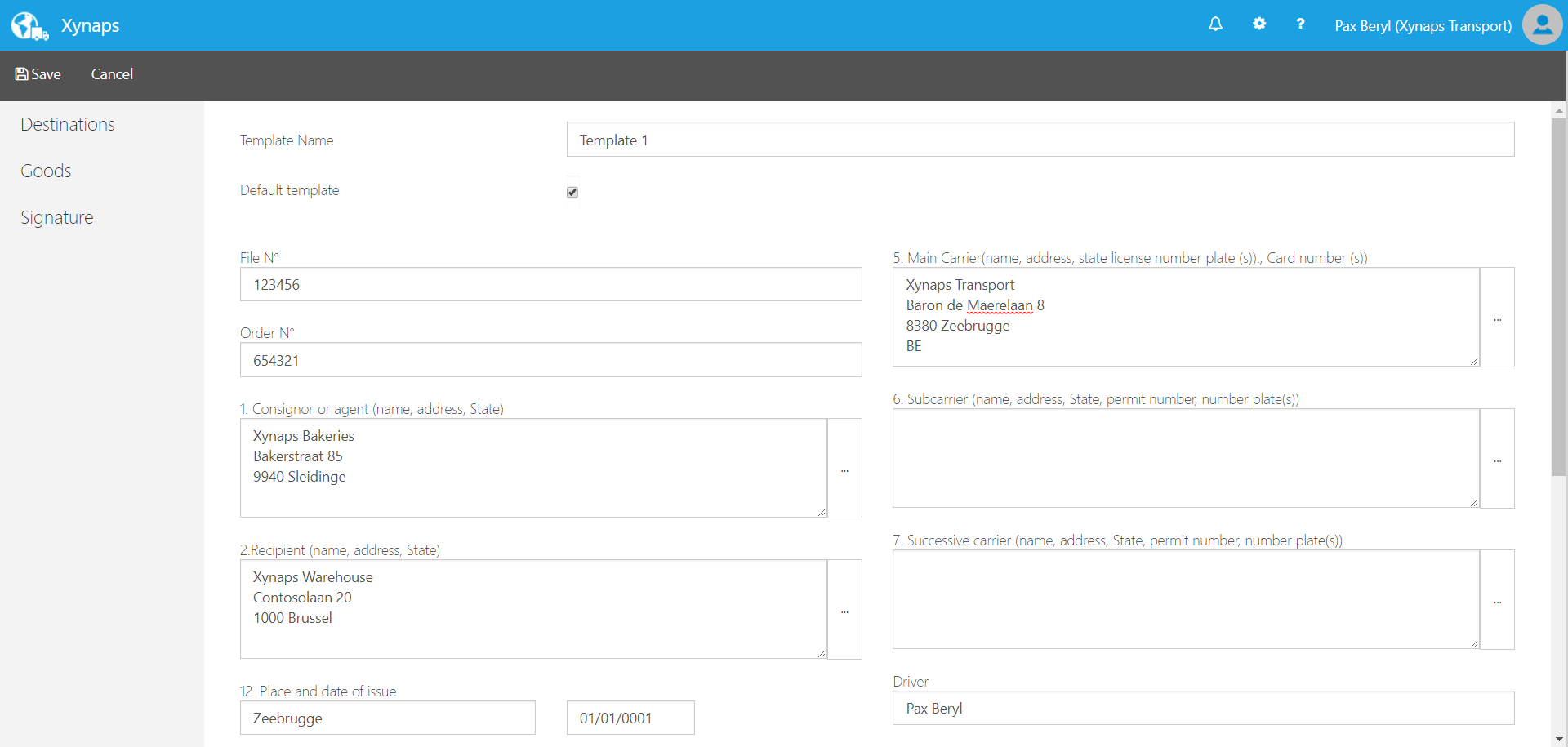This screenshot has height=747, width=1568.
Task: Open the Recipient lookup via ellipsis button
Action: (x=844, y=610)
